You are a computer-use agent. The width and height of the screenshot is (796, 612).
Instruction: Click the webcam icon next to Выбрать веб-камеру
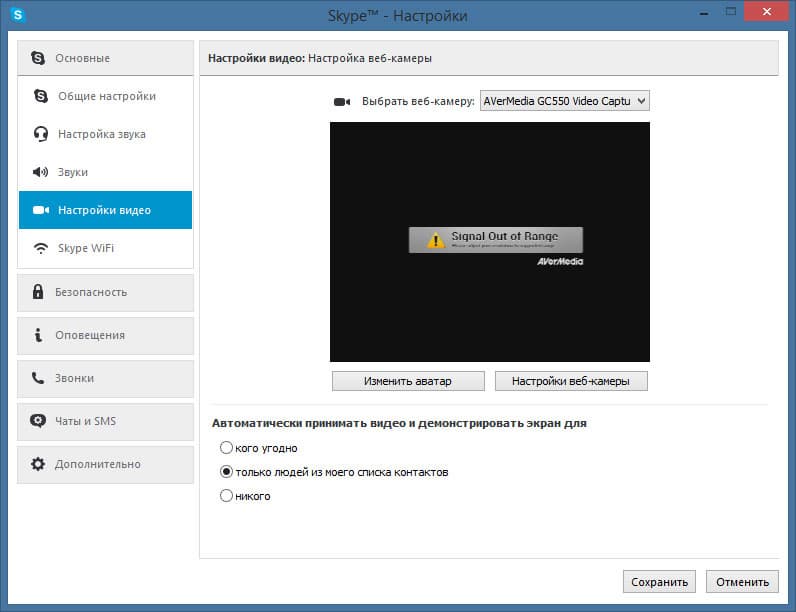tap(342, 101)
